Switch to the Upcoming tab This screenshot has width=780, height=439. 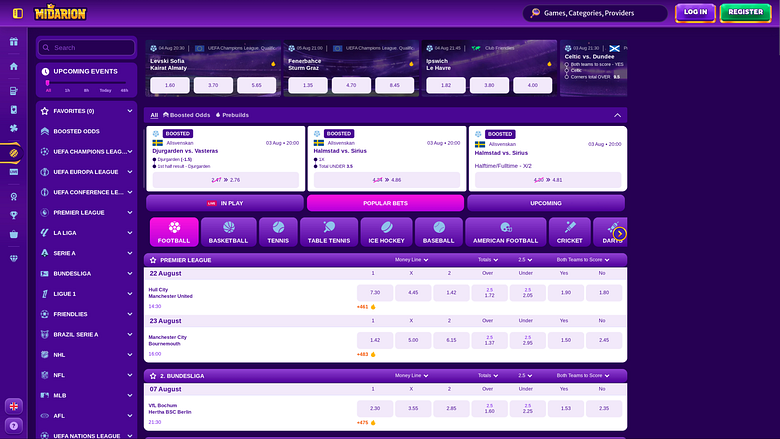pos(546,203)
